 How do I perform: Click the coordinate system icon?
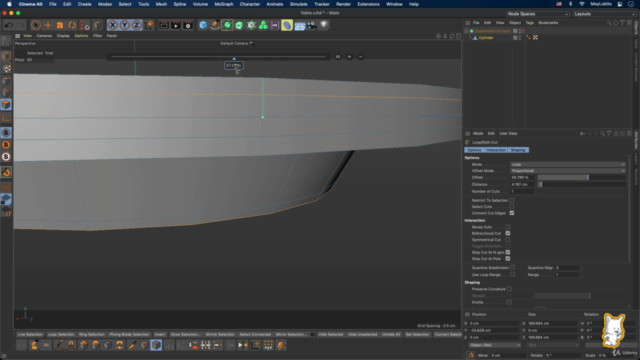149,25
